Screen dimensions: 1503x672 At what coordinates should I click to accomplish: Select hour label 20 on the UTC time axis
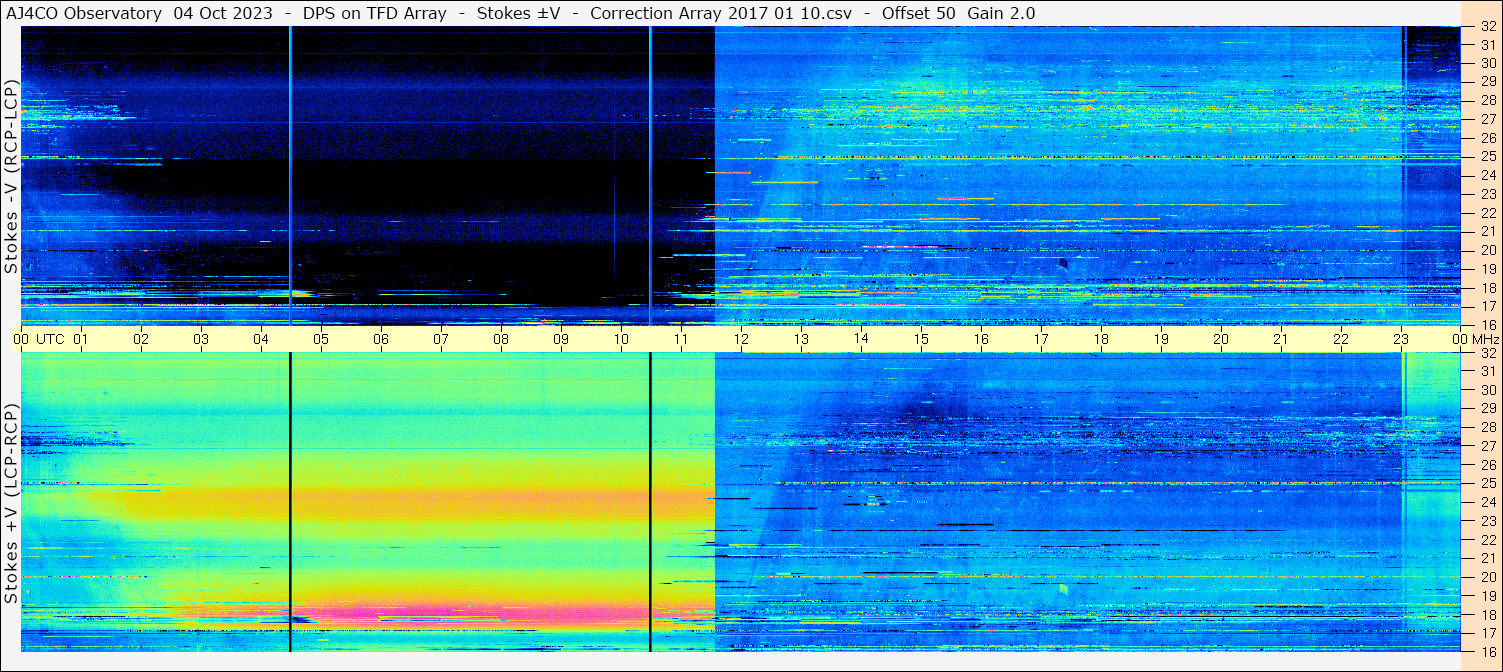tap(1221, 339)
